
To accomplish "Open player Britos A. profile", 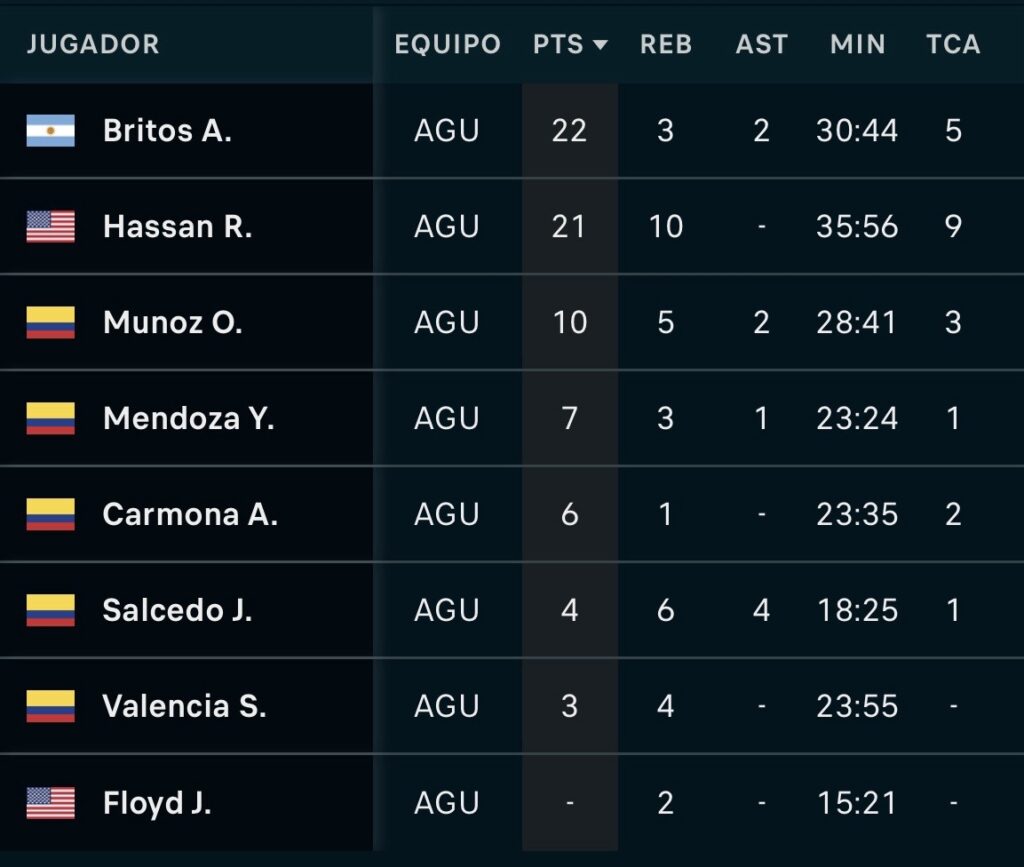I will pos(167,131).
